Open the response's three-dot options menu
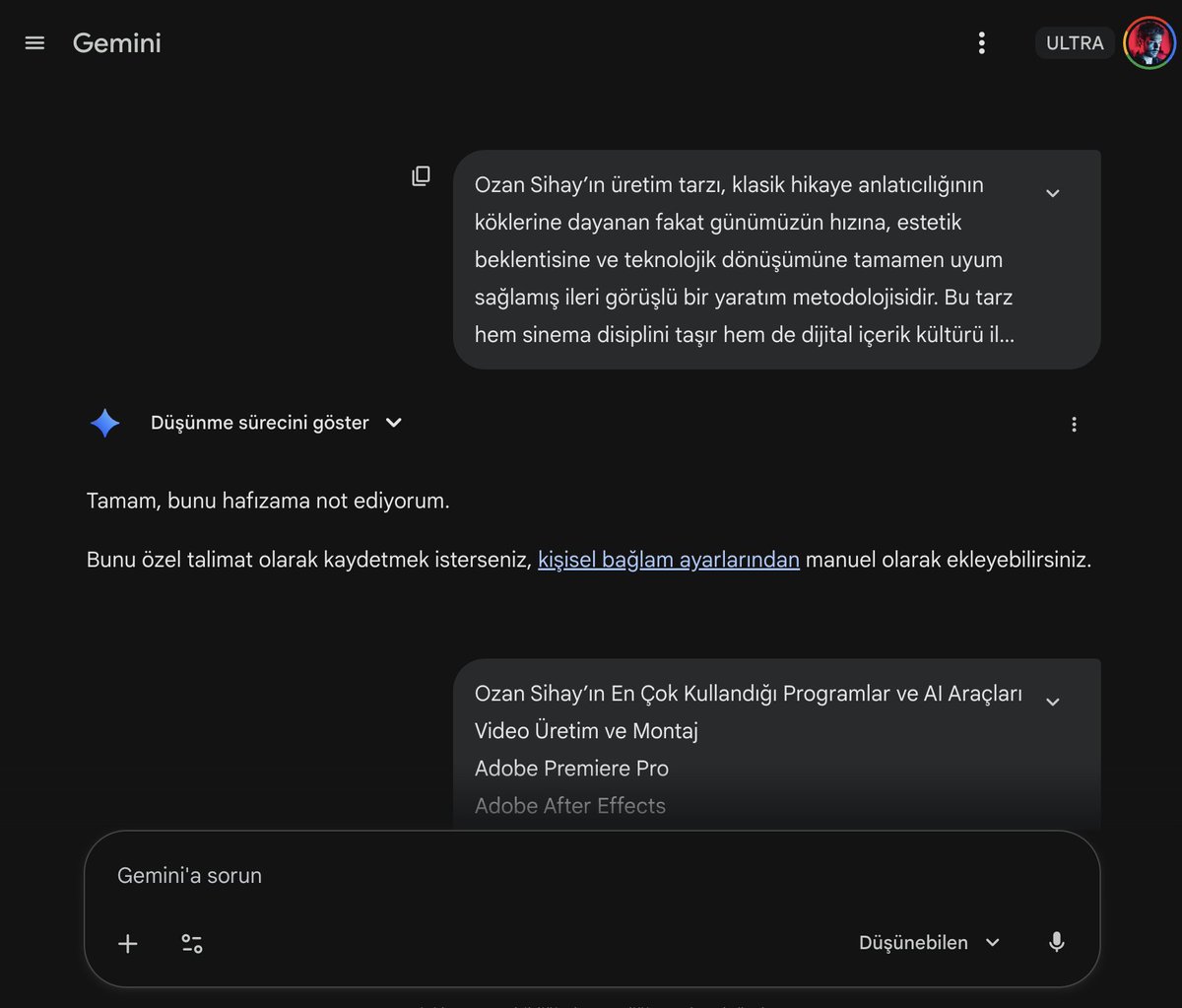 click(x=1074, y=425)
